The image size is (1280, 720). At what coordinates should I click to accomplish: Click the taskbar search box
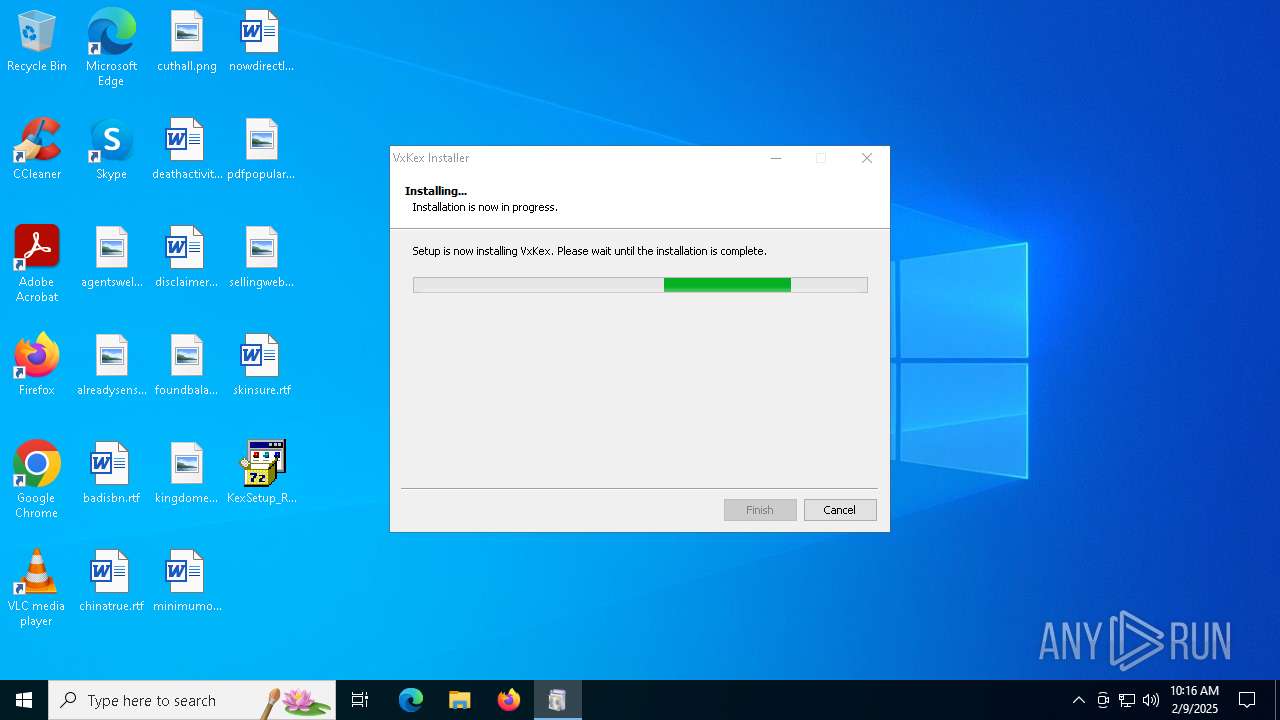pos(192,700)
